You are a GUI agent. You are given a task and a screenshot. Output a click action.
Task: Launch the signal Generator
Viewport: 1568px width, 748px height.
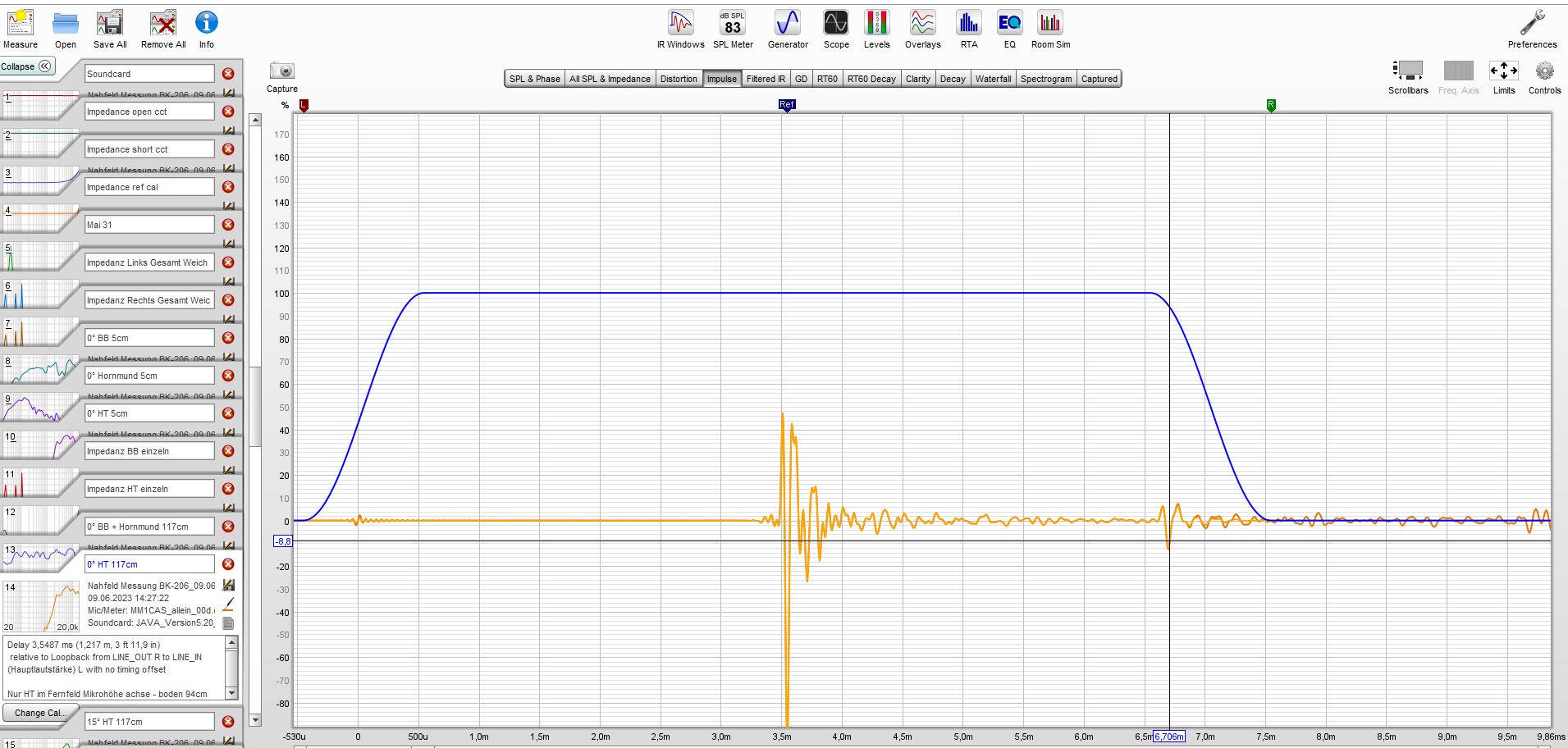point(788,30)
